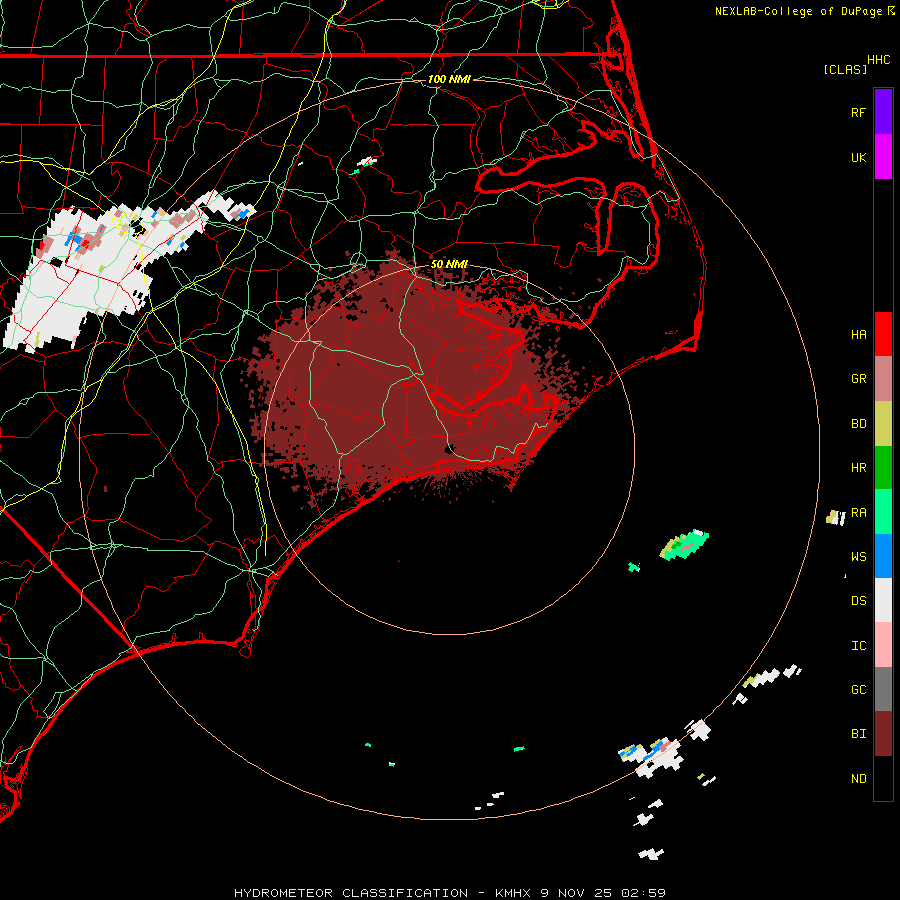Click the RF purple legend swatch
Image resolution: width=900 pixels, height=900 pixels.
[883, 112]
